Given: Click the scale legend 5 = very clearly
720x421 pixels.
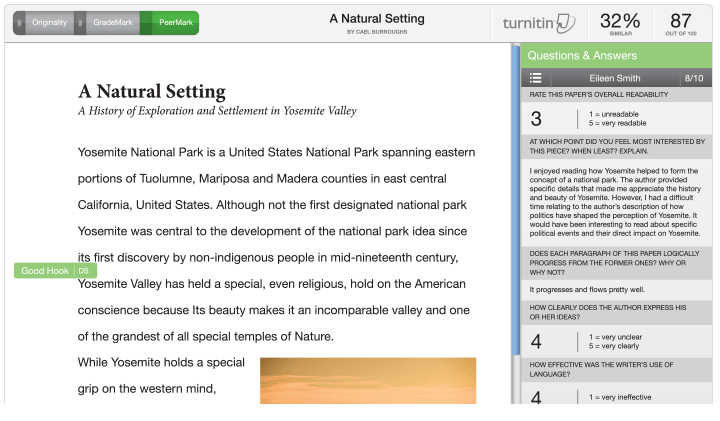Looking at the screenshot, I should (x=614, y=346).
